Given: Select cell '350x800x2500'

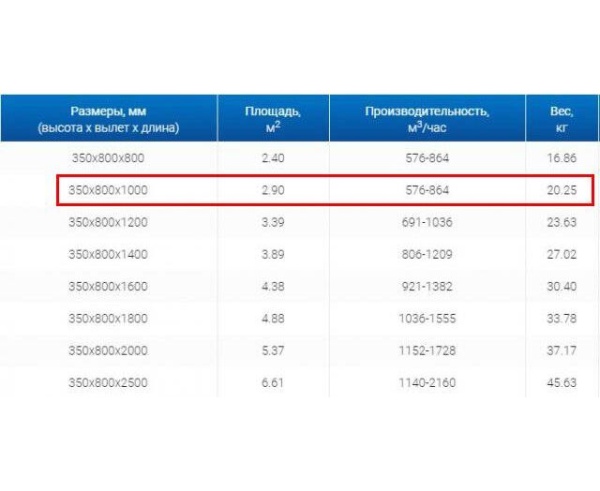Looking at the screenshot, I should 108,383.
